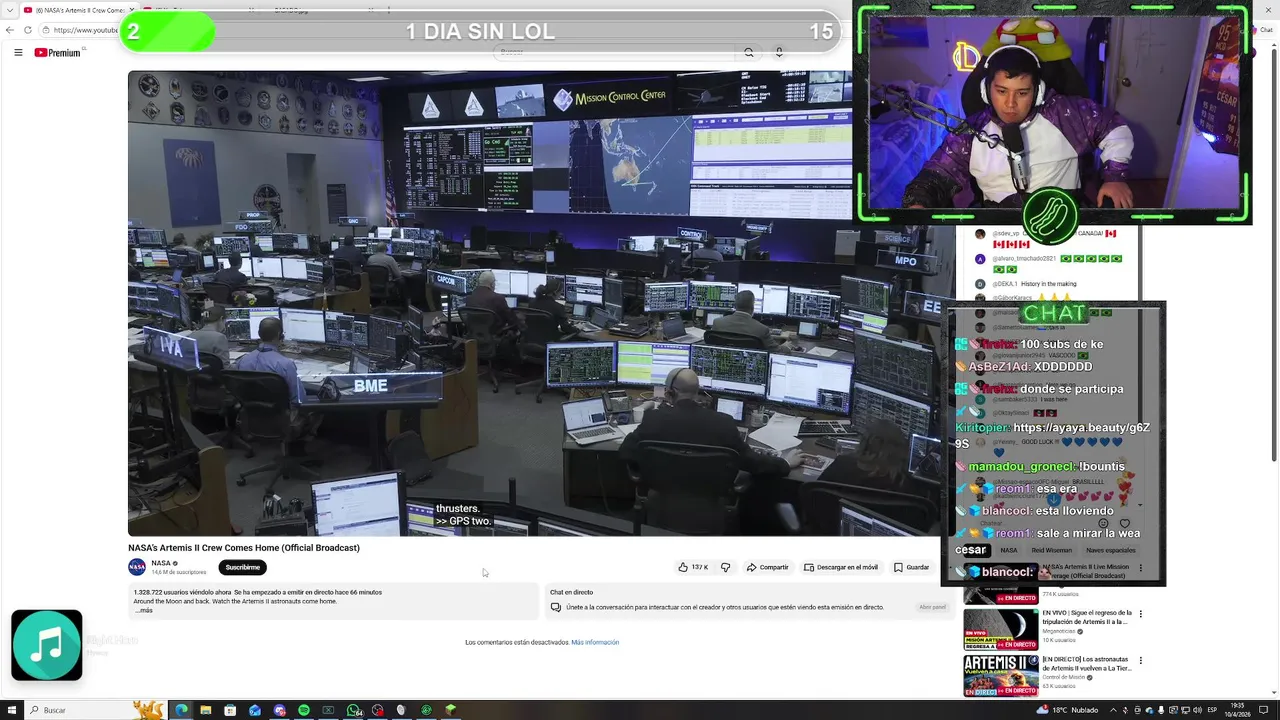
Task: Click the music note overlay icon
Action: pos(47,645)
